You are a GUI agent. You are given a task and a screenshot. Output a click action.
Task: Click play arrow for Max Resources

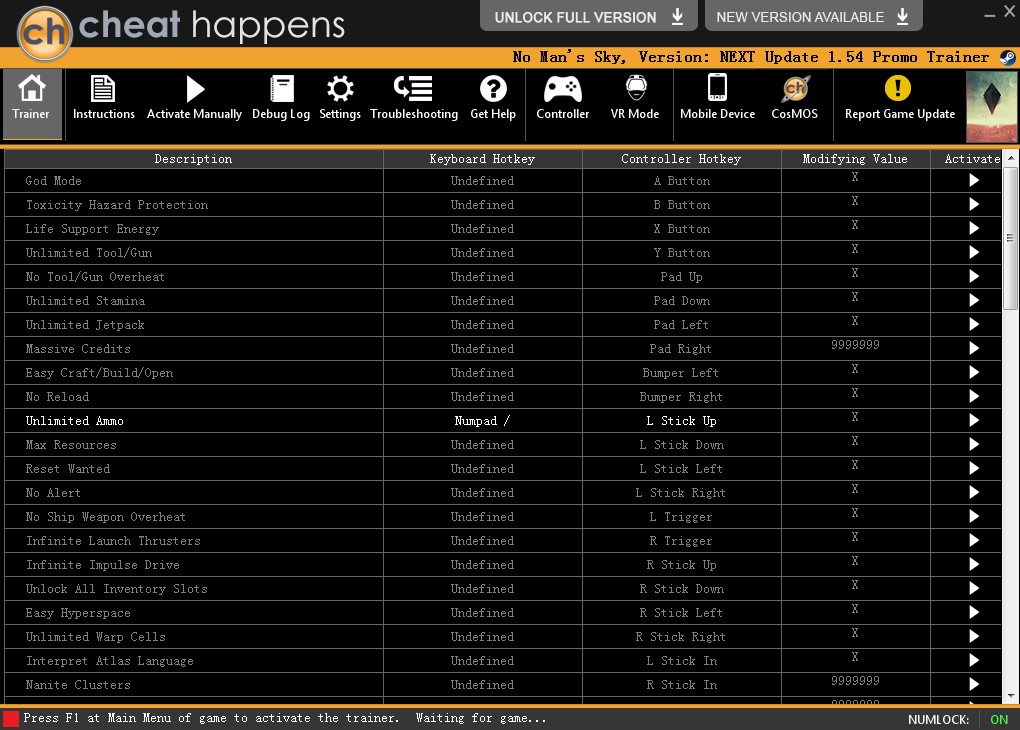tap(973, 444)
